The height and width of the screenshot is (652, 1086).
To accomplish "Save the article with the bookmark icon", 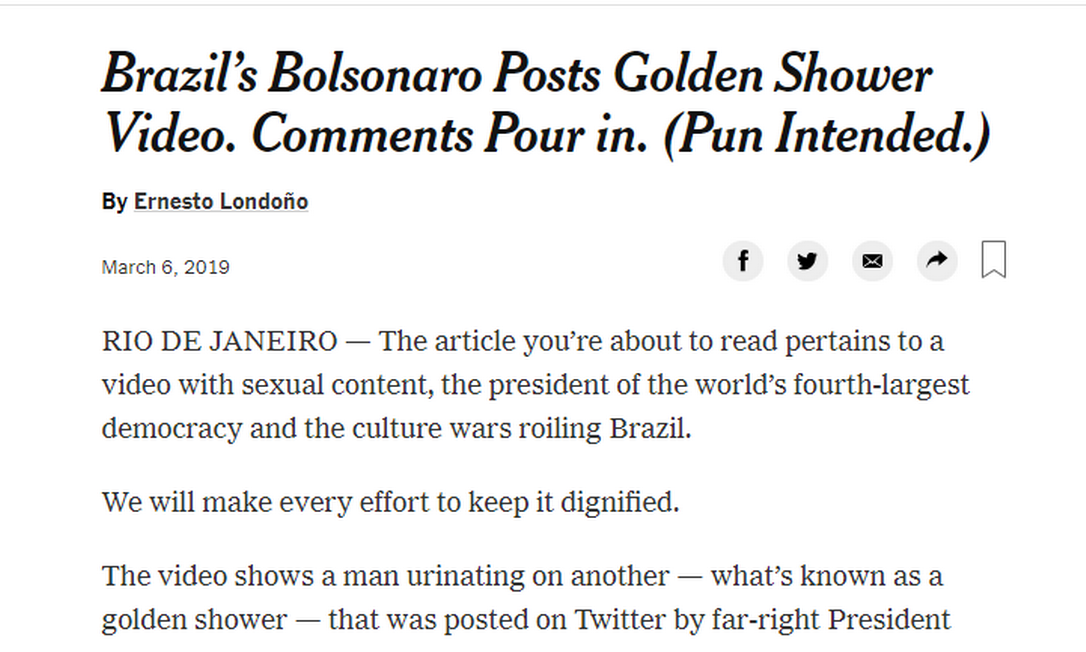I will pyautogui.click(x=993, y=260).
